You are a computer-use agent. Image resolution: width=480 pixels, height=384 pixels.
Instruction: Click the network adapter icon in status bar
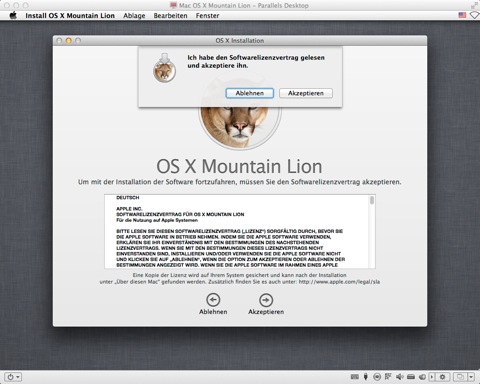(x=388, y=377)
